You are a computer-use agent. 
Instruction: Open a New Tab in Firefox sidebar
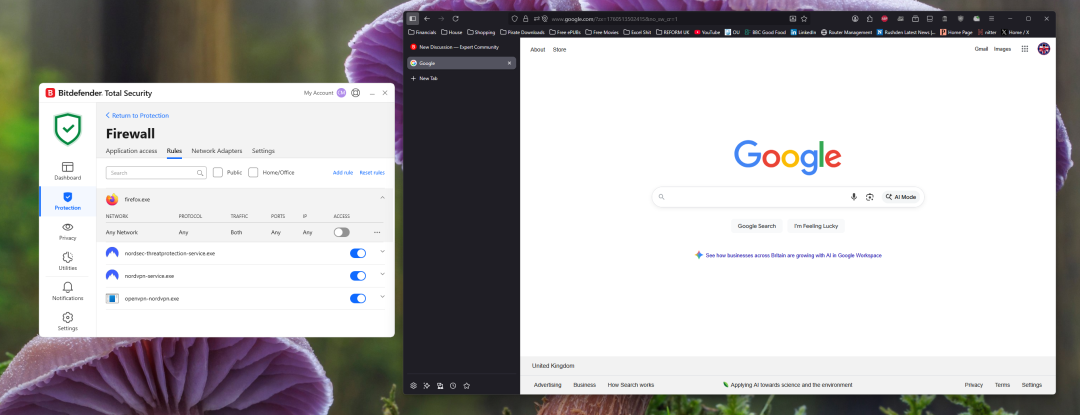pos(461,78)
